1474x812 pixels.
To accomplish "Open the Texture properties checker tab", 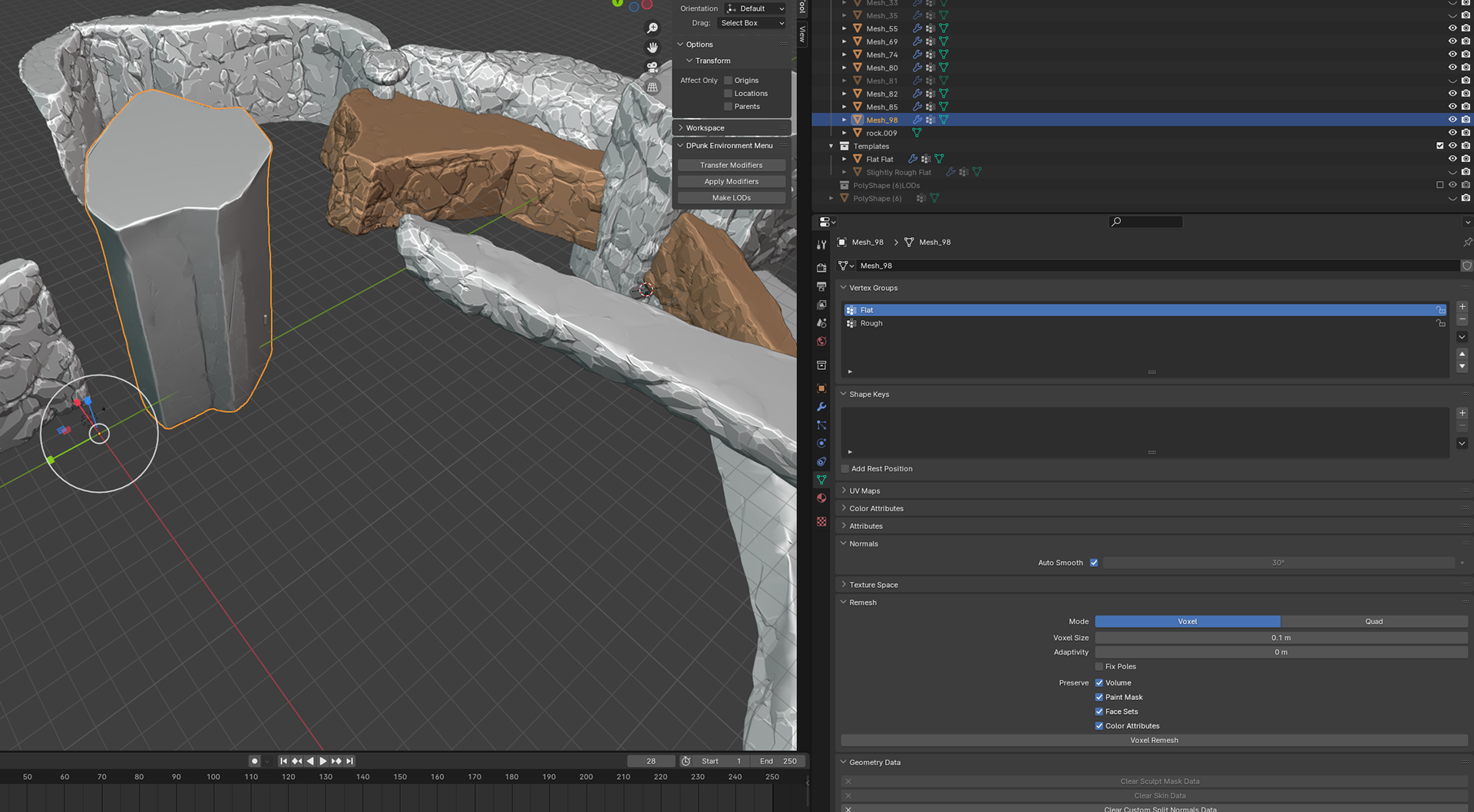I will point(821,522).
